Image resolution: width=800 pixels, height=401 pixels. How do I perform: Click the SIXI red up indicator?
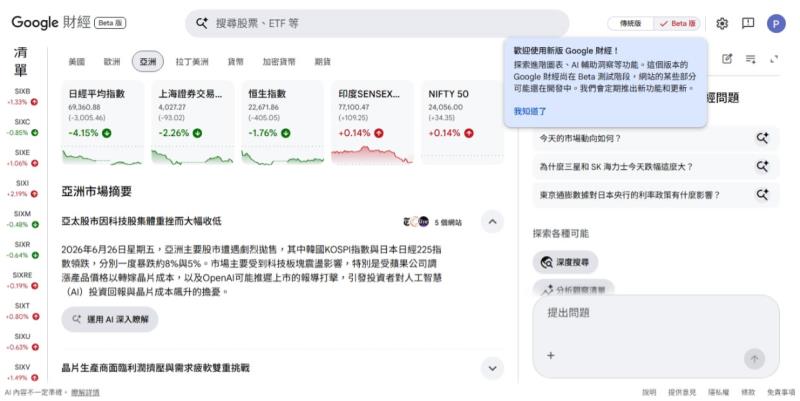point(34,194)
